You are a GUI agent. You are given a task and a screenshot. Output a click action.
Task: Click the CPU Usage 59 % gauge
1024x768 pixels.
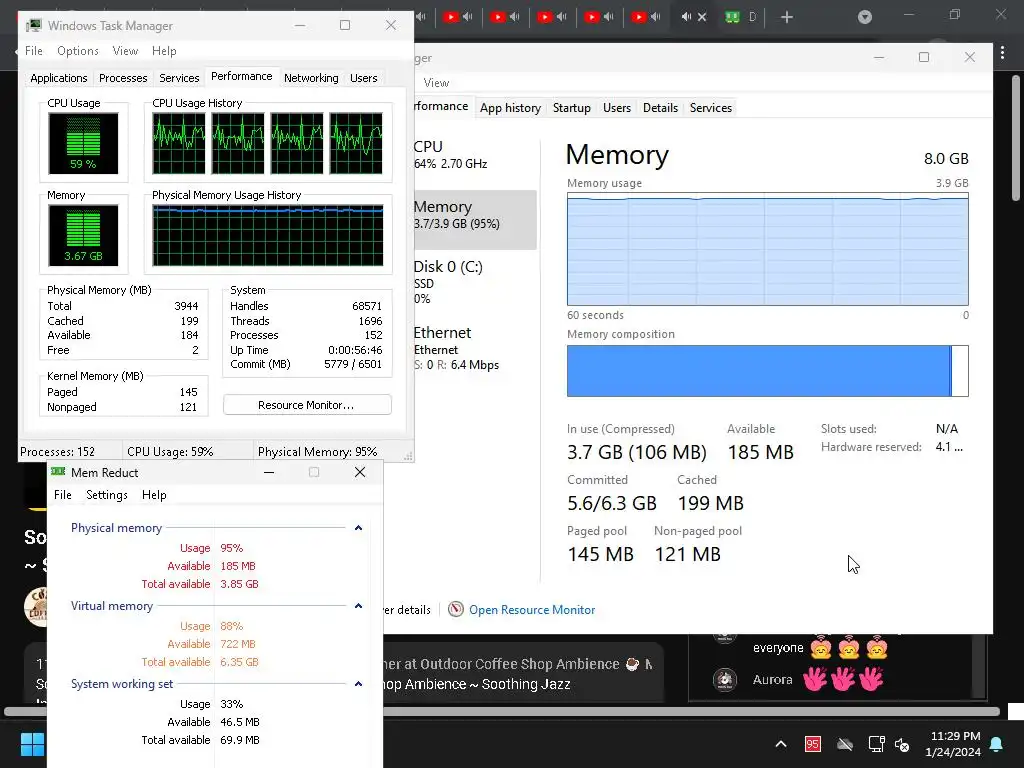83,143
